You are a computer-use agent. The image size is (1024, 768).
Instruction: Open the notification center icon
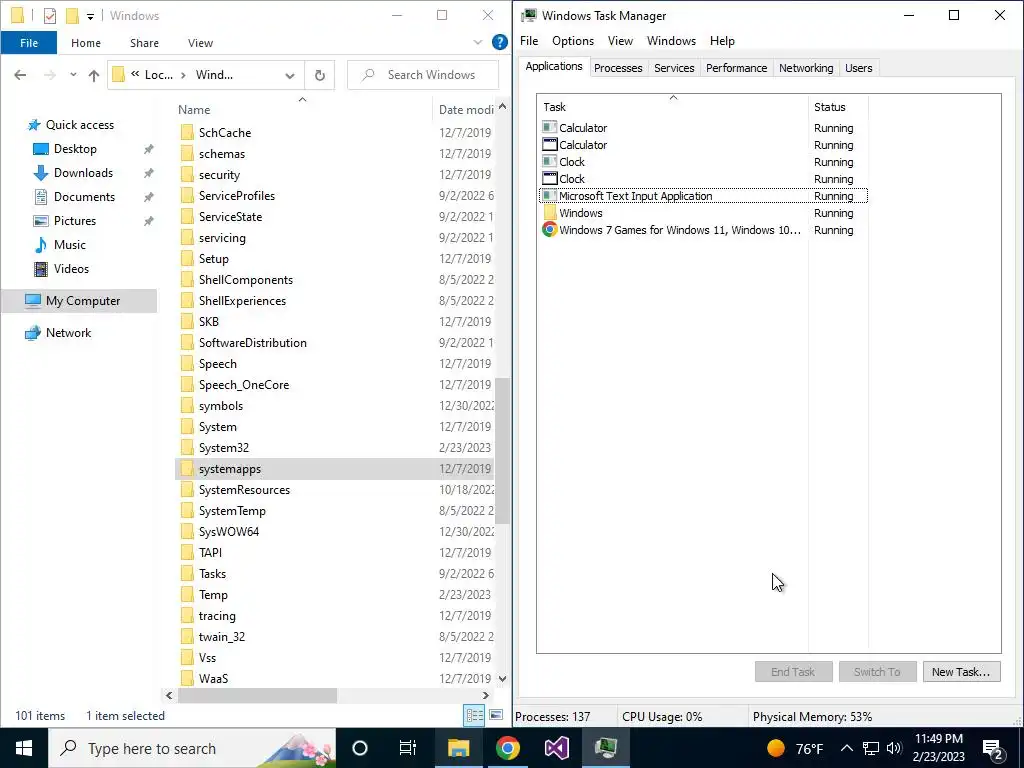(993, 748)
